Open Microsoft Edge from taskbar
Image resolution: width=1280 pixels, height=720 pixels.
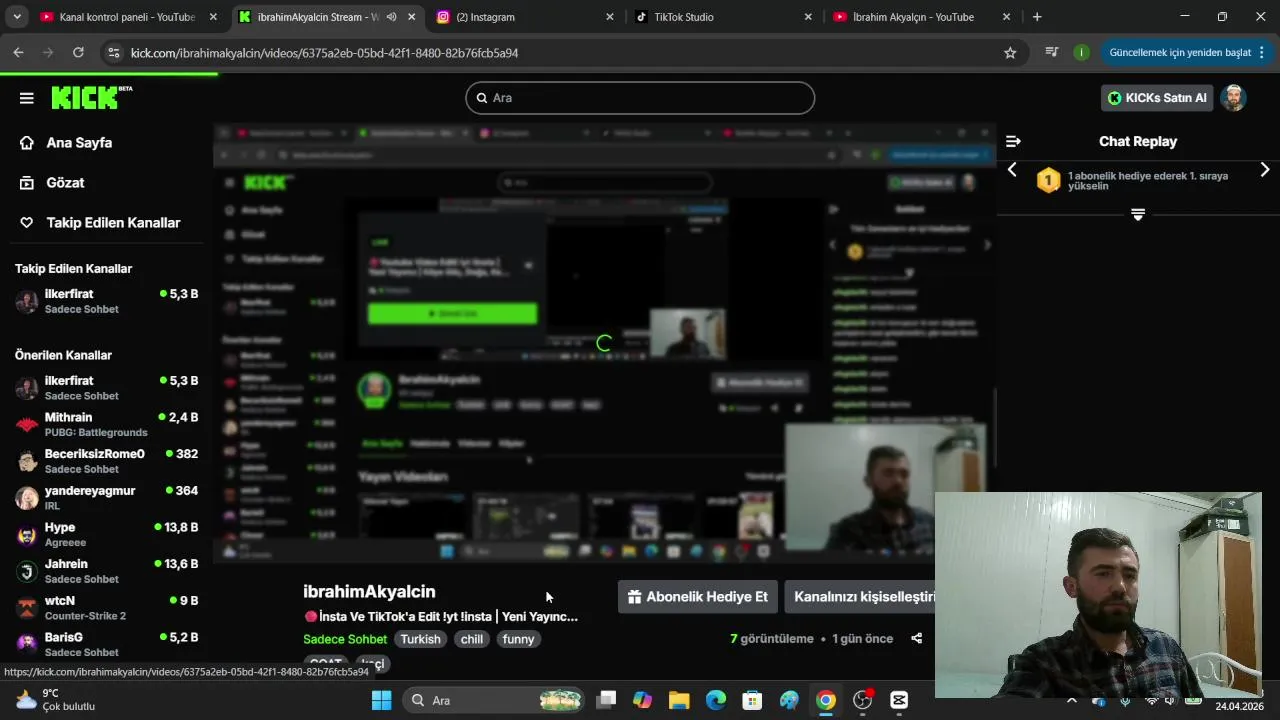(x=716, y=700)
